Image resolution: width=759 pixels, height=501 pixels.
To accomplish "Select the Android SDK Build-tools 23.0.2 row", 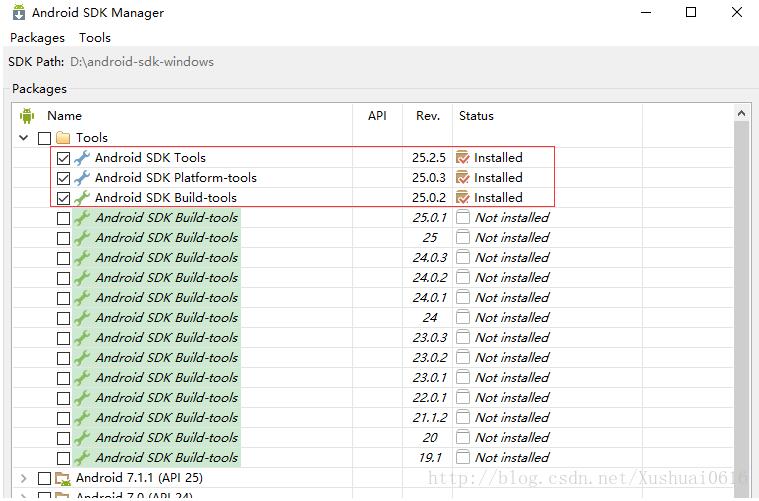I will click(x=373, y=358).
